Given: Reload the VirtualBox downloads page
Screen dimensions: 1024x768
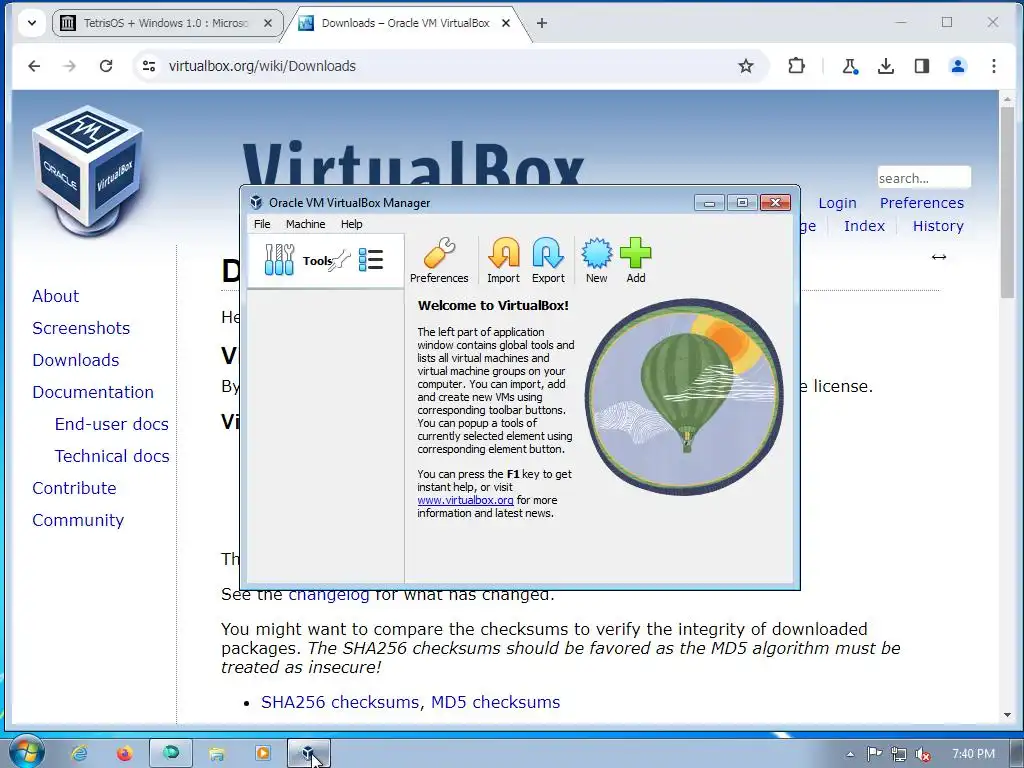Looking at the screenshot, I should pyautogui.click(x=106, y=66).
